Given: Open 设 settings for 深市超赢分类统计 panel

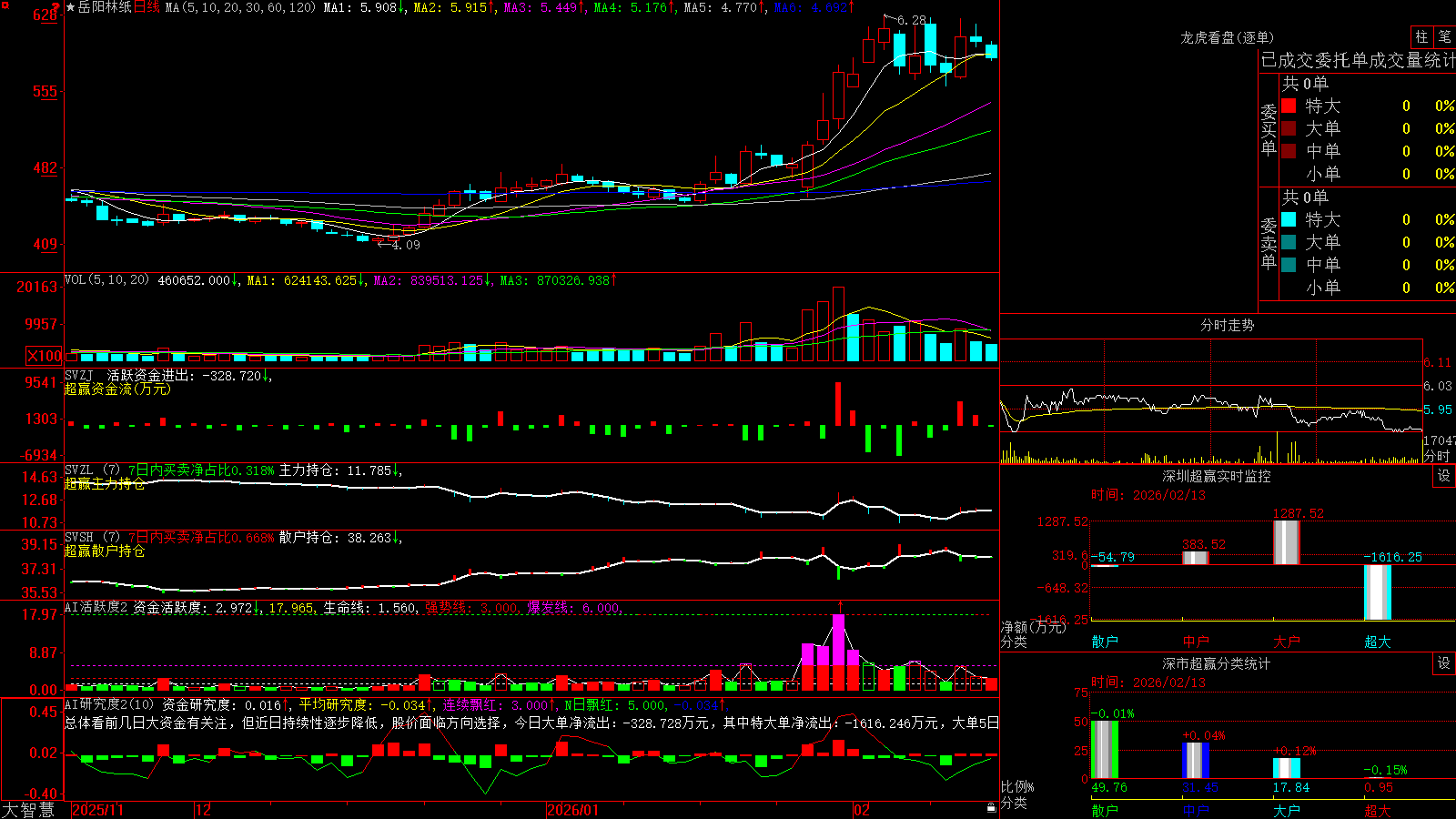Looking at the screenshot, I should click(x=1444, y=663).
